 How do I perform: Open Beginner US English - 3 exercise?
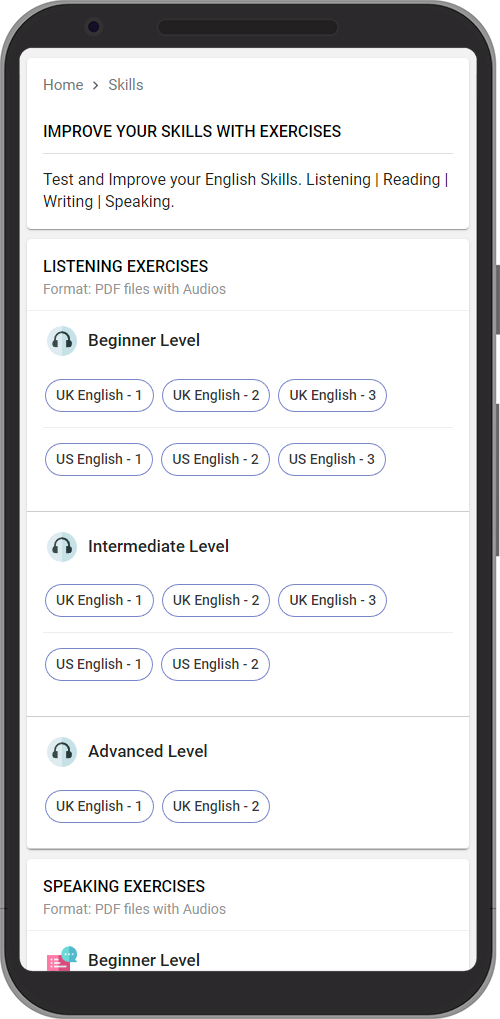pyautogui.click(x=332, y=459)
